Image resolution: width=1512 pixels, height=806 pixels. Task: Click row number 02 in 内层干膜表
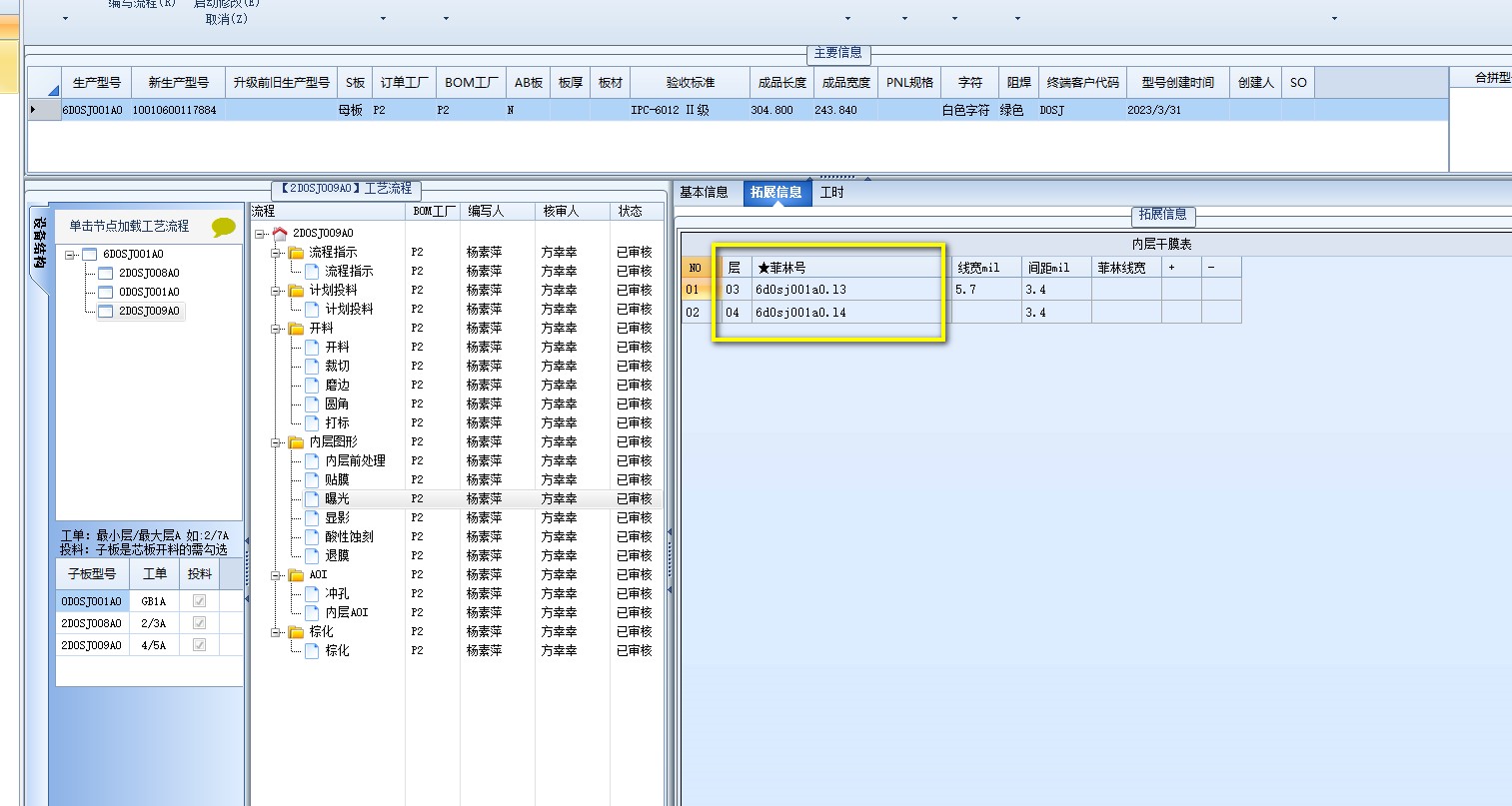pyautogui.click(x=695, y=313)
